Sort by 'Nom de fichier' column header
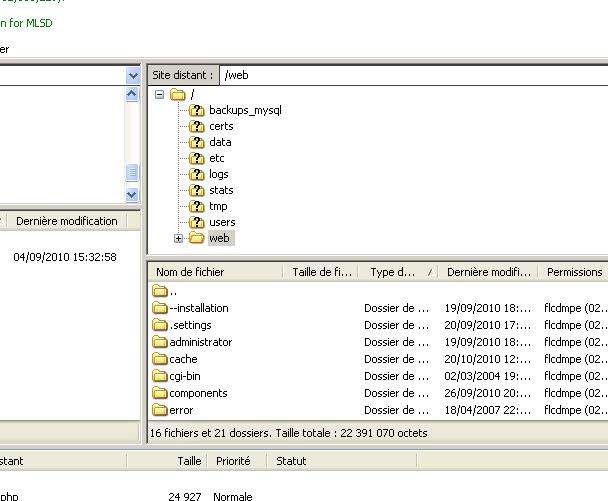608x501 pixels. (x=215, y=272)
